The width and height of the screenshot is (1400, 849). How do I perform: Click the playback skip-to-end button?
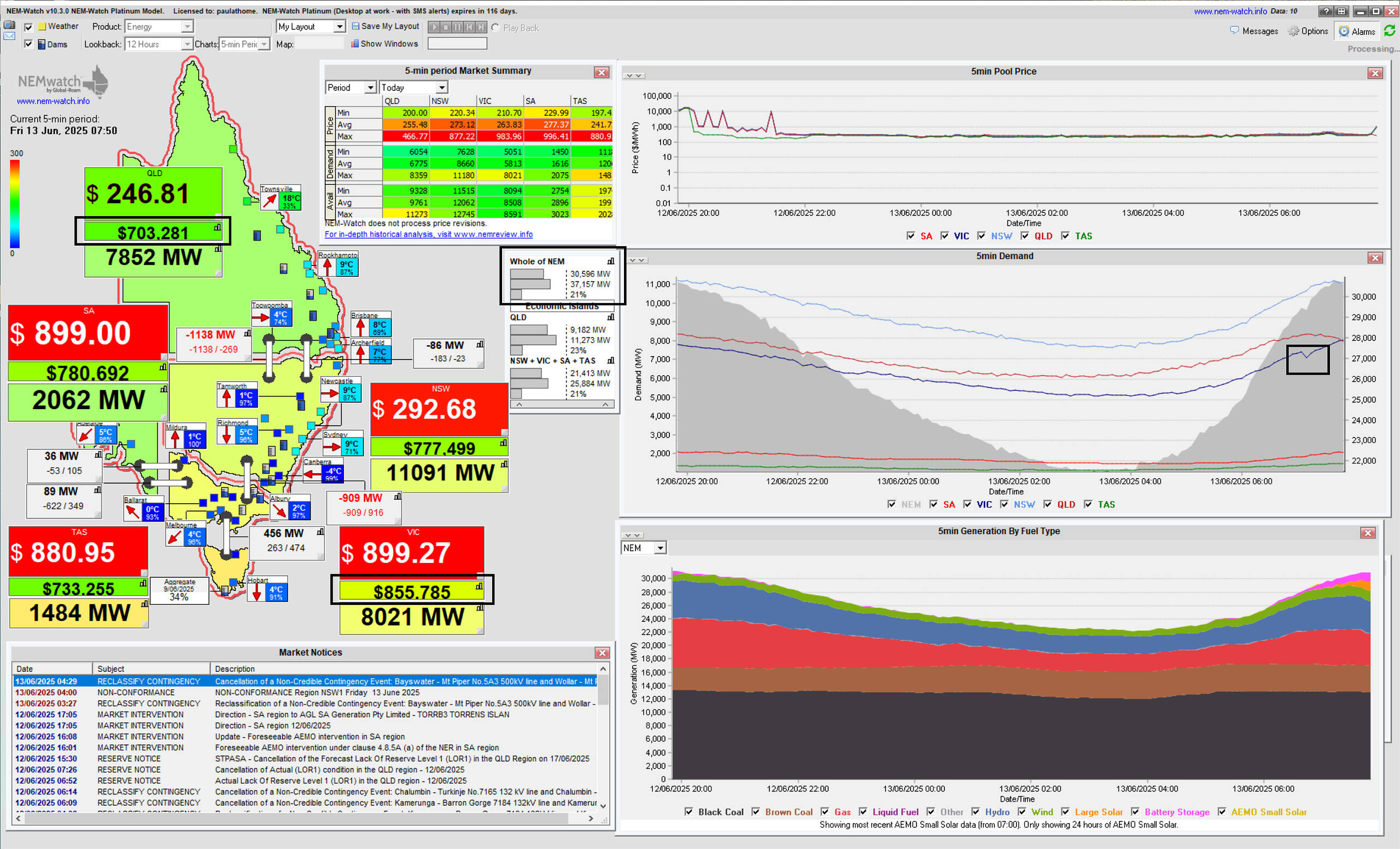tap(481, 27)
